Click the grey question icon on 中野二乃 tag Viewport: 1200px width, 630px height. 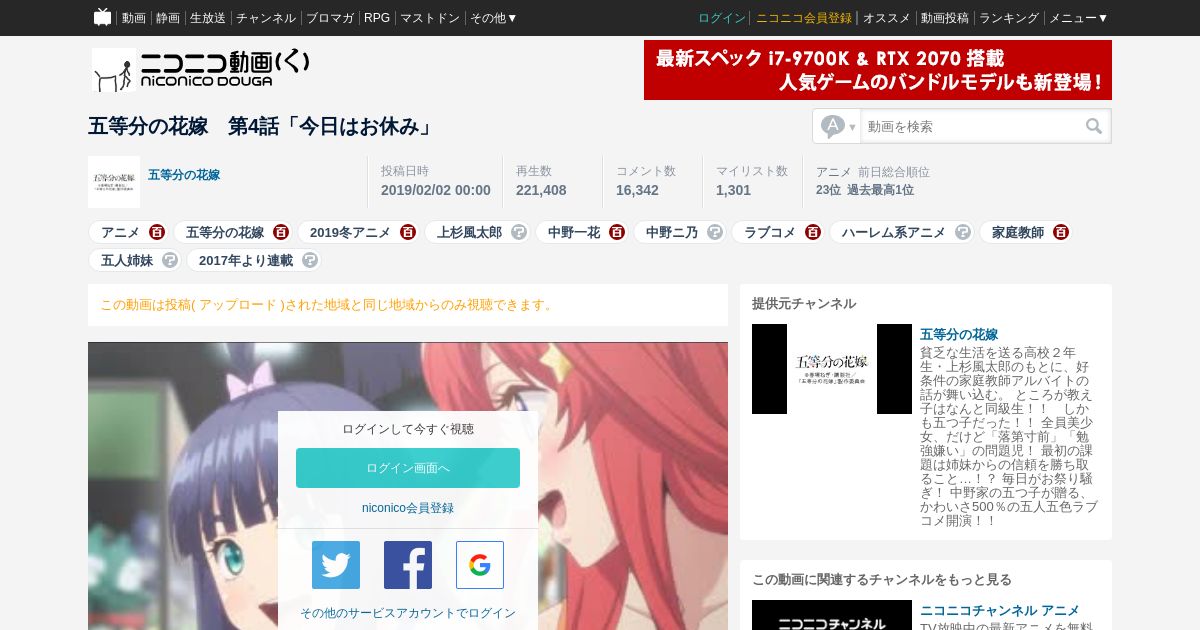tap(715, 232)
